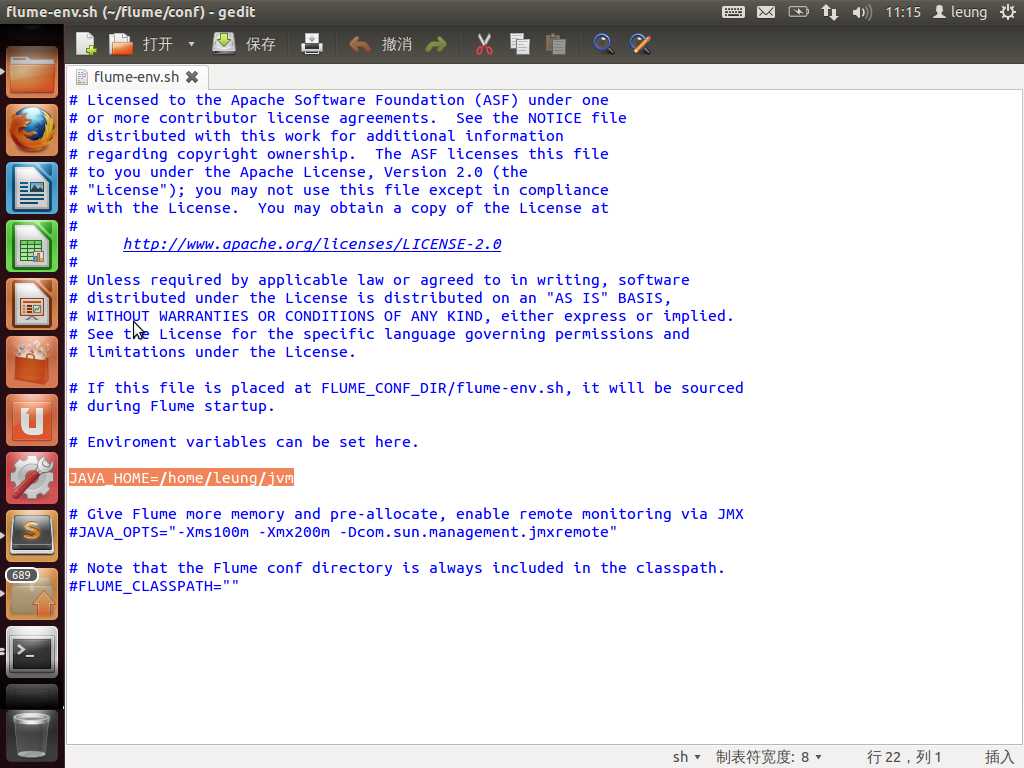
Task: Open the network connection indicator
Action: click(x=830, y=12)
